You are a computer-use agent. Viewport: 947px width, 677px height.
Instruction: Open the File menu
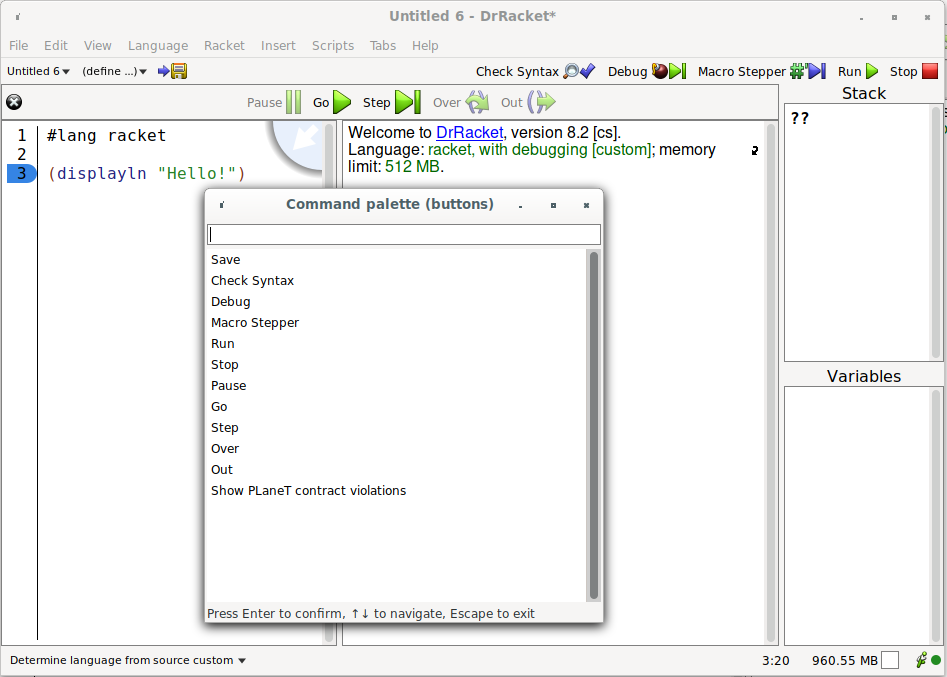[18, 45]
